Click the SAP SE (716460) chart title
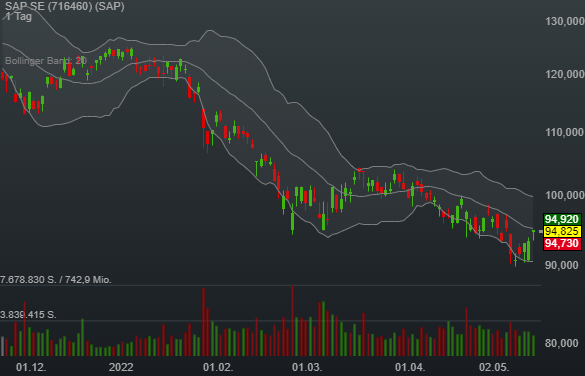 (x=65, y=6)
